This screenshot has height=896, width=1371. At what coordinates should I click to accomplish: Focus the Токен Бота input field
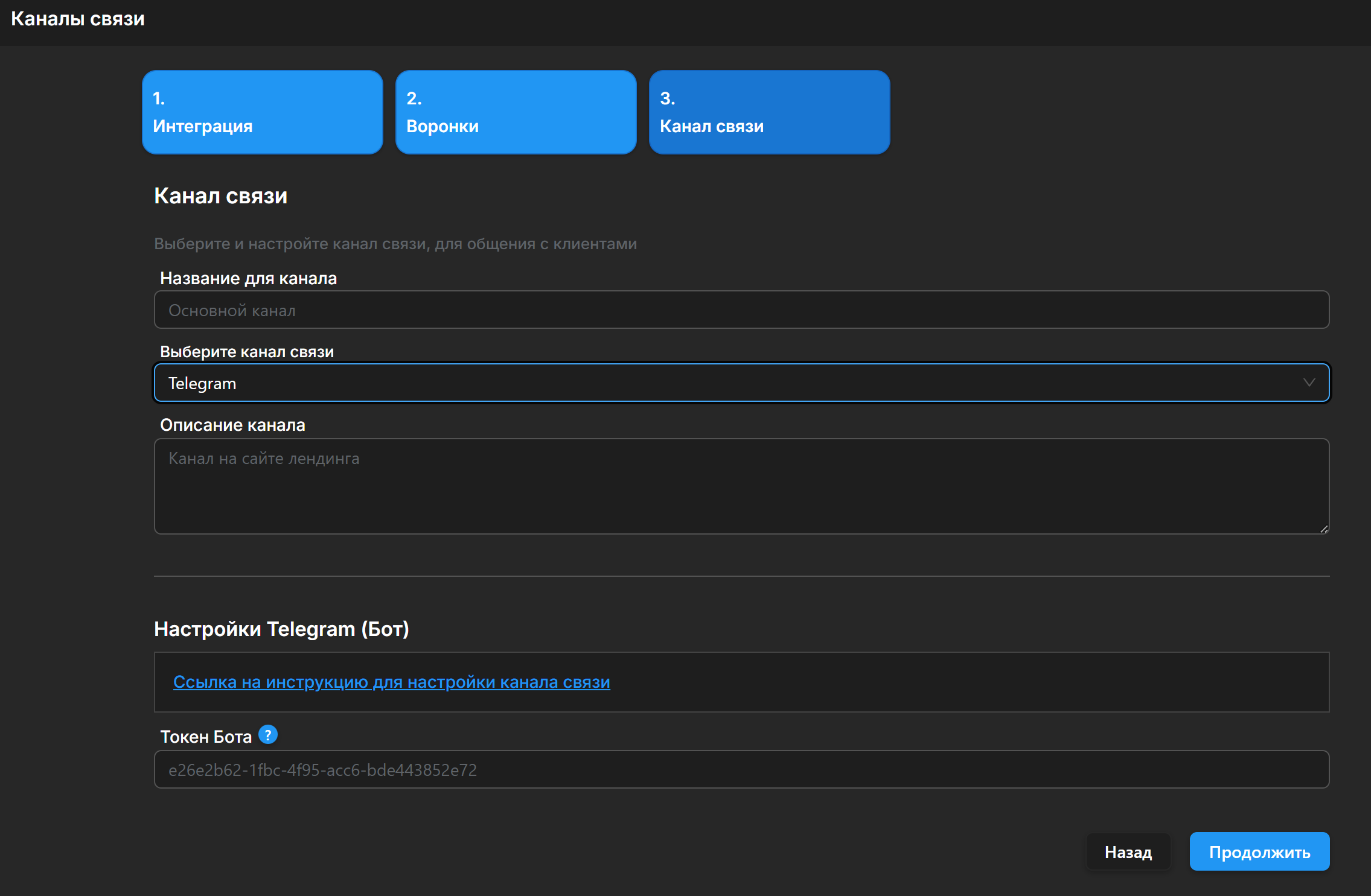pyautogui.click(x=741, y=769)
